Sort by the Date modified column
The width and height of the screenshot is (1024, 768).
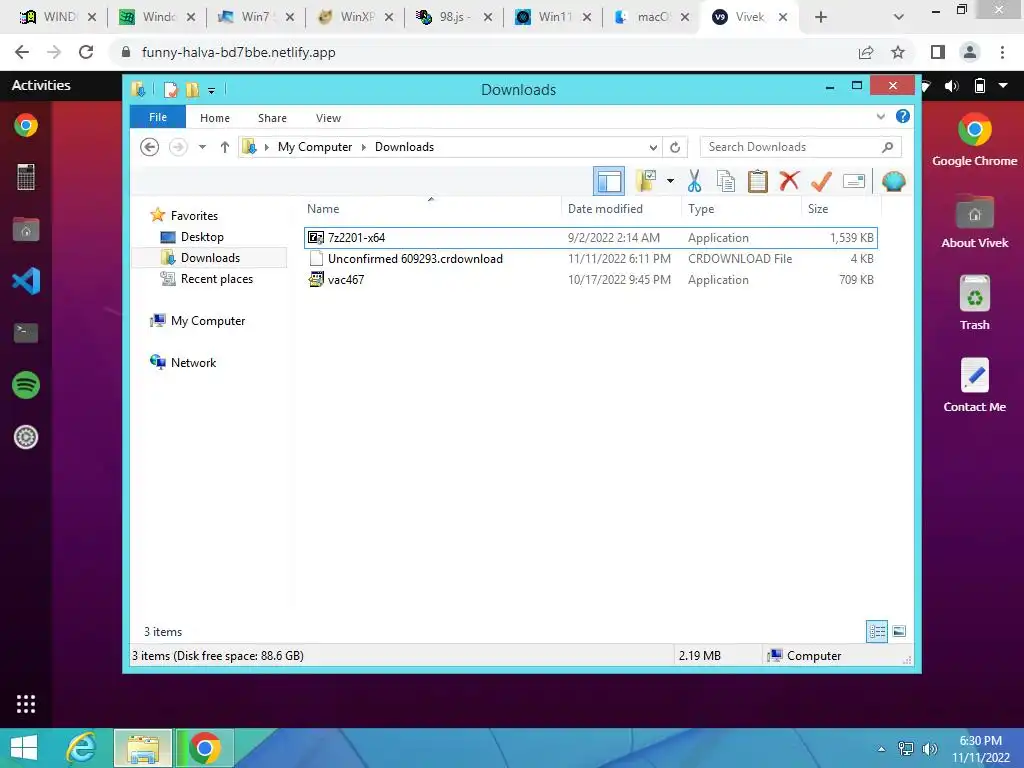pyautogui.click(x=621, y=208)
